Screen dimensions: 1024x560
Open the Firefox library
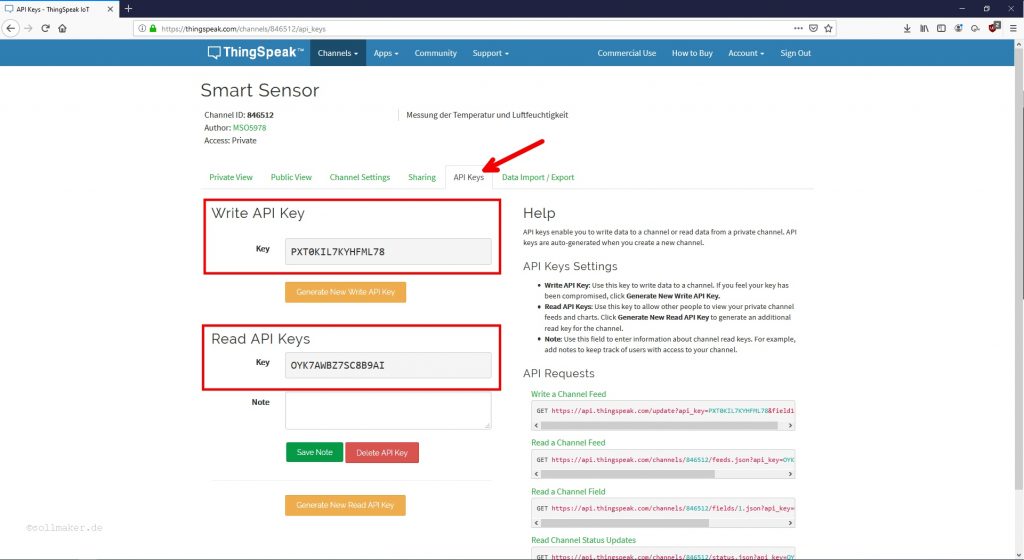pyautogui.click(x=924, y=28)
